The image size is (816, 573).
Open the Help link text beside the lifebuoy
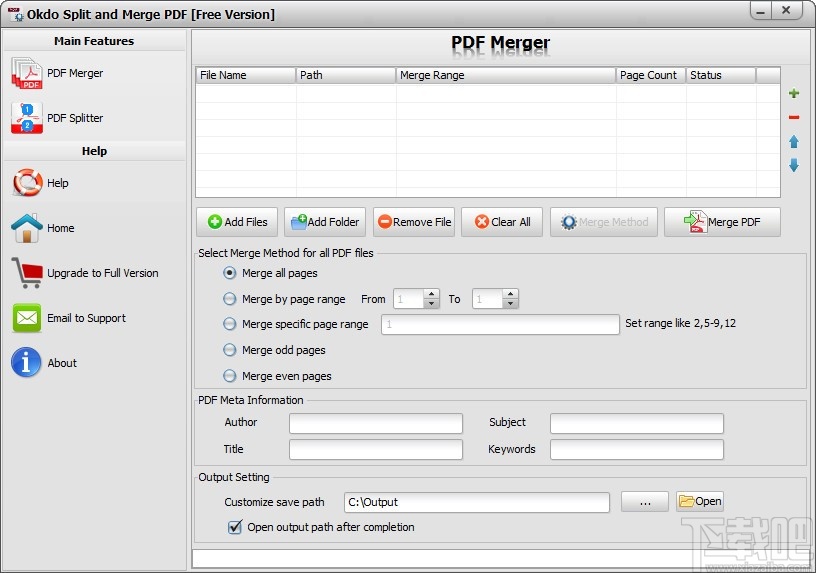pos(58,183)
